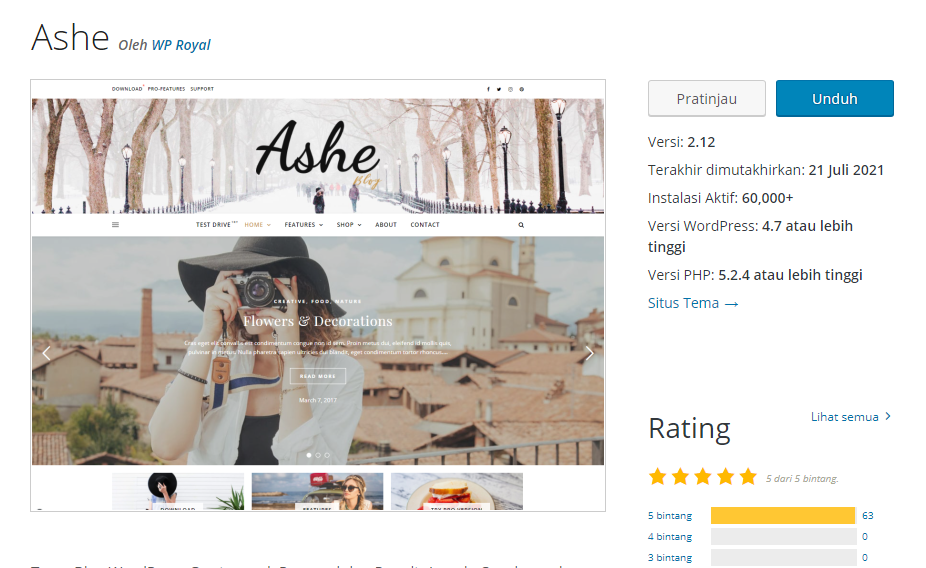Click the 4 bintang empty rating bar
Image resolution: width=926 pixels, height=568 pixels.
783,537
